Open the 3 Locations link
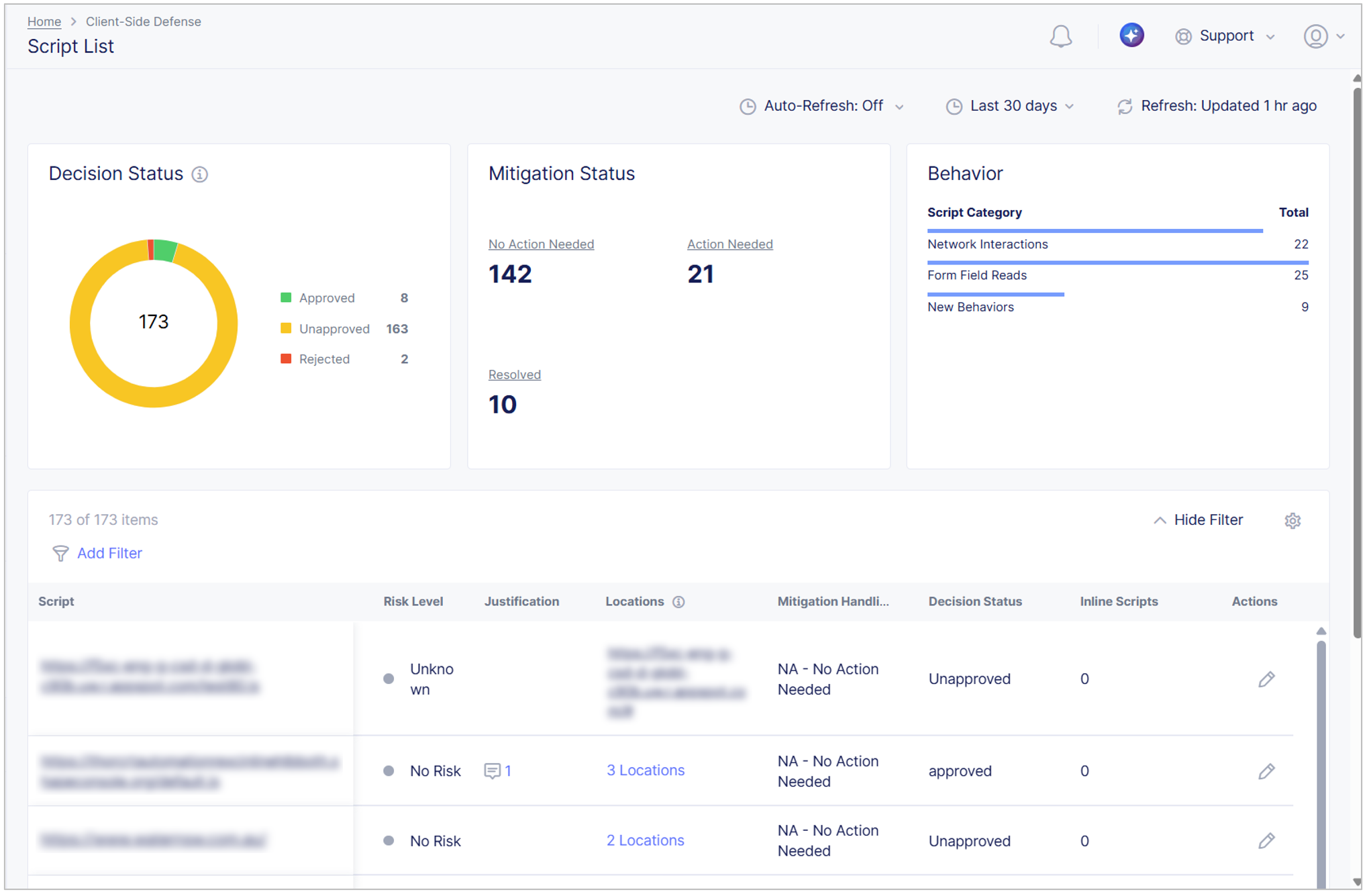 pyautogui.click(x=646, y=770)
